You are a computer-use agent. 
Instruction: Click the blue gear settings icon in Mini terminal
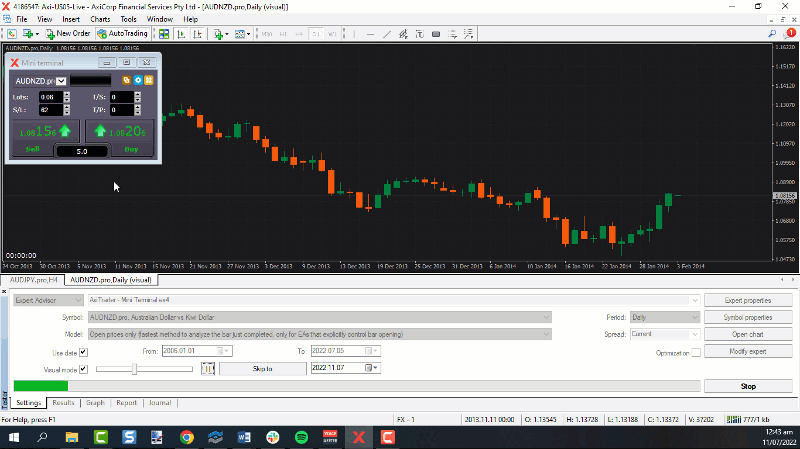[137, 80]
